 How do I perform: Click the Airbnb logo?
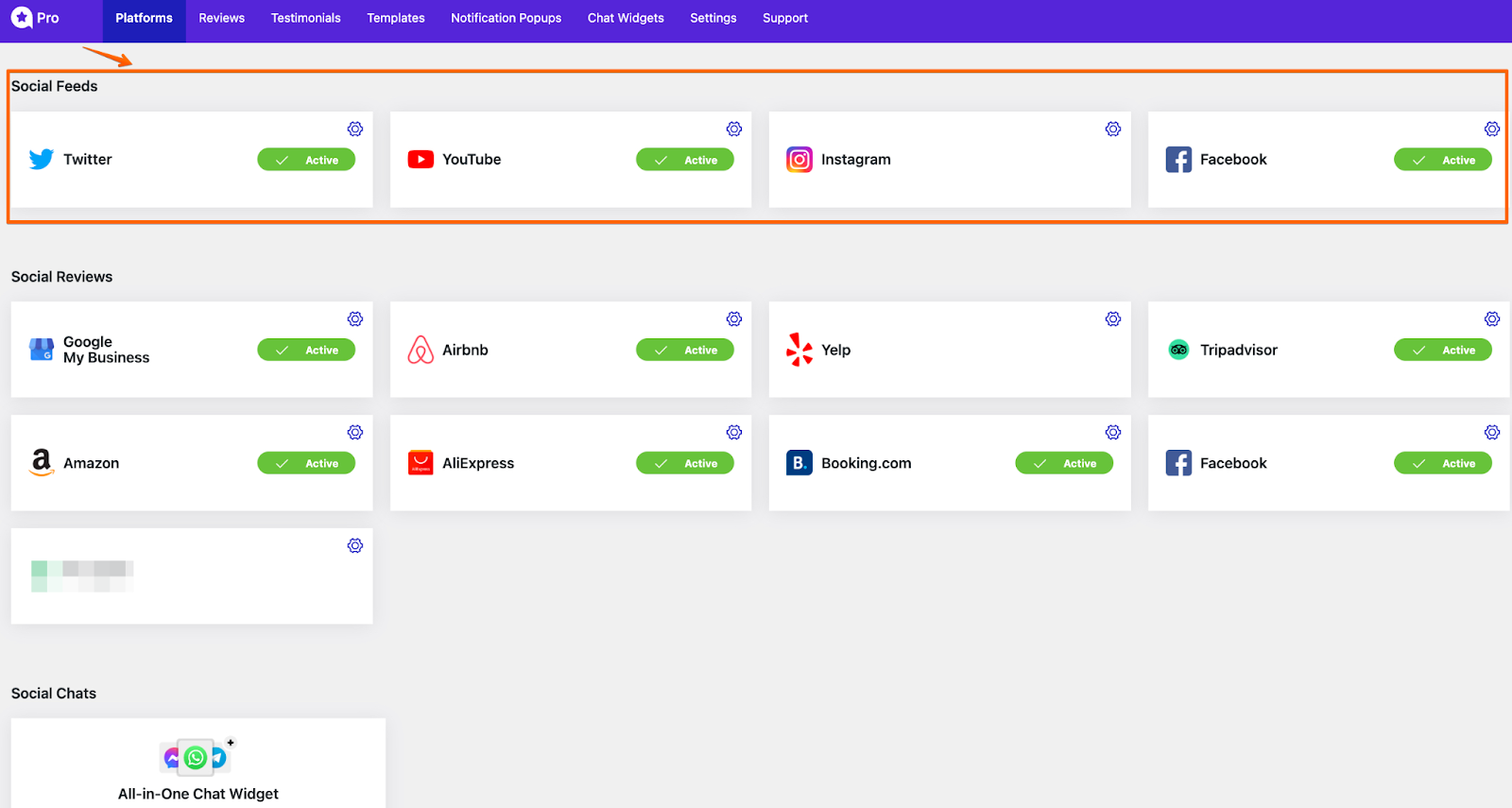(421, 350)
